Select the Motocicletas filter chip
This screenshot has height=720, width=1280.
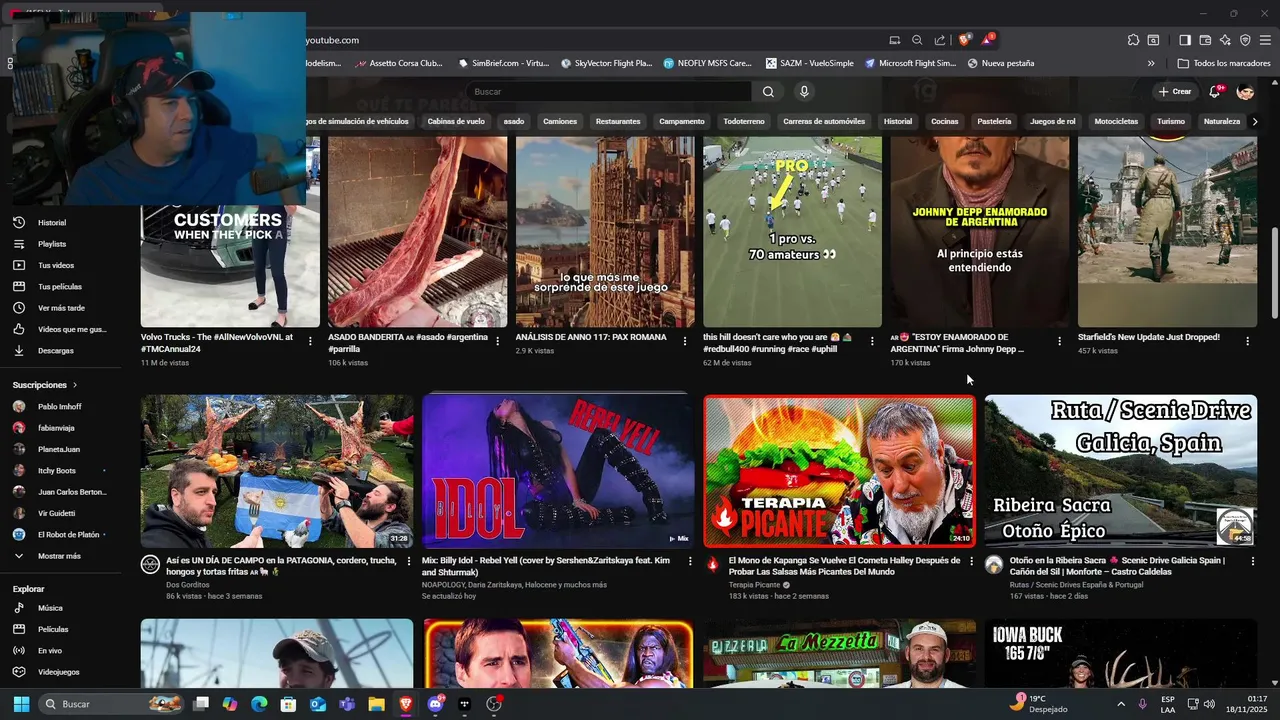(1116, 121)
